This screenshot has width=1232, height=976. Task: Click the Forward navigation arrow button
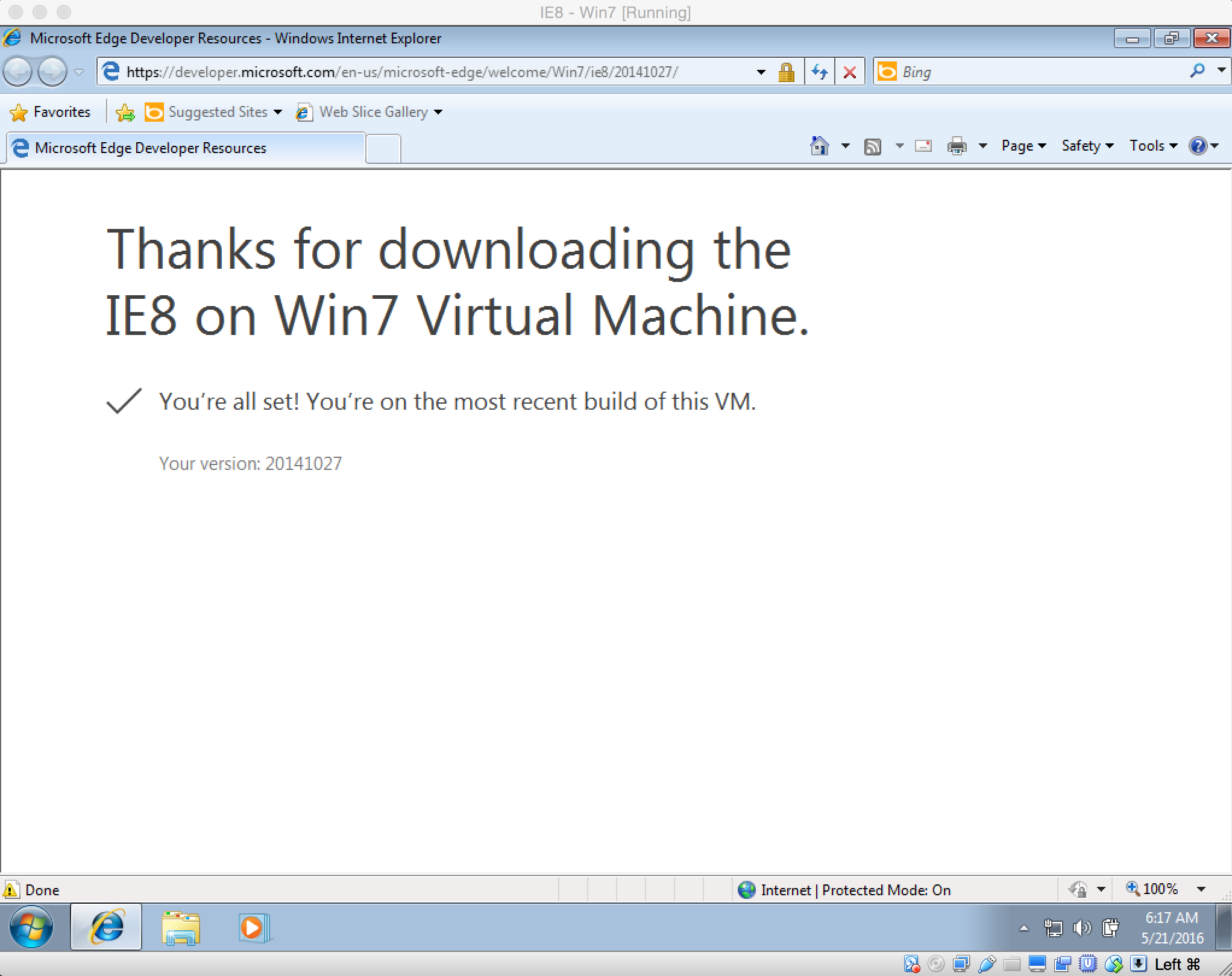point(52,72)
